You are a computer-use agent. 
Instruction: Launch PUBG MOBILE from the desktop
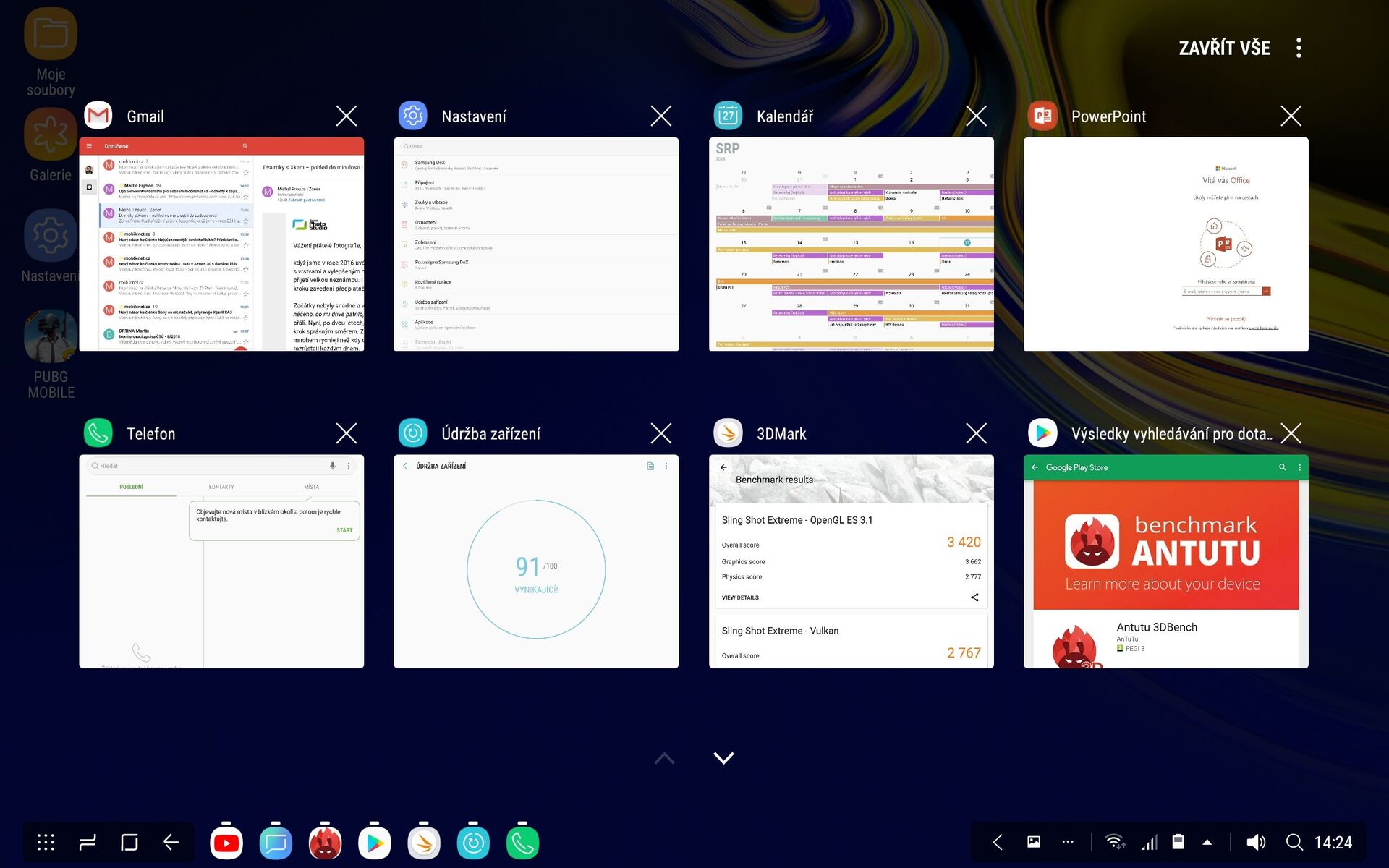coord(51,336)
